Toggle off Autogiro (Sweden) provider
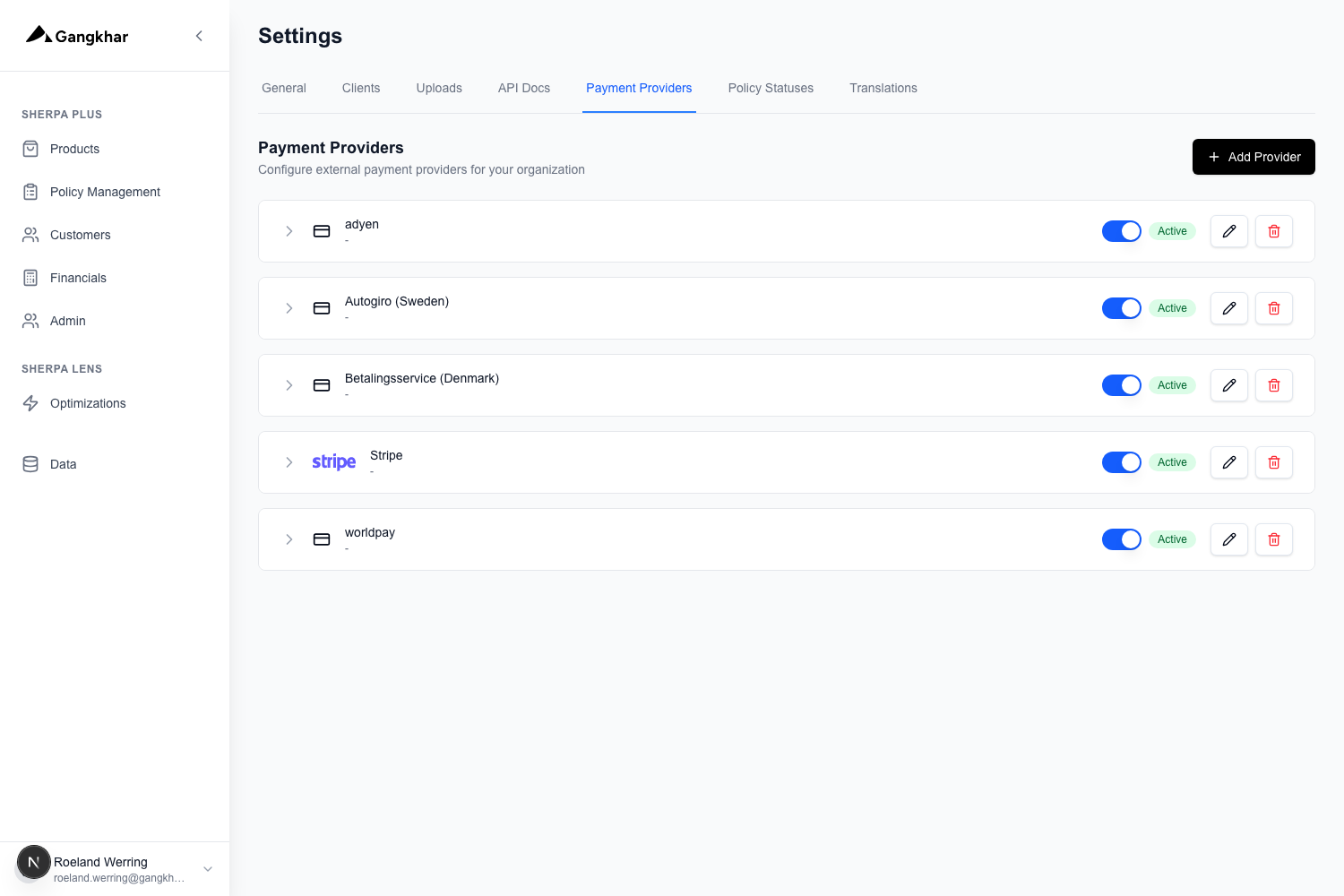 1121,308
